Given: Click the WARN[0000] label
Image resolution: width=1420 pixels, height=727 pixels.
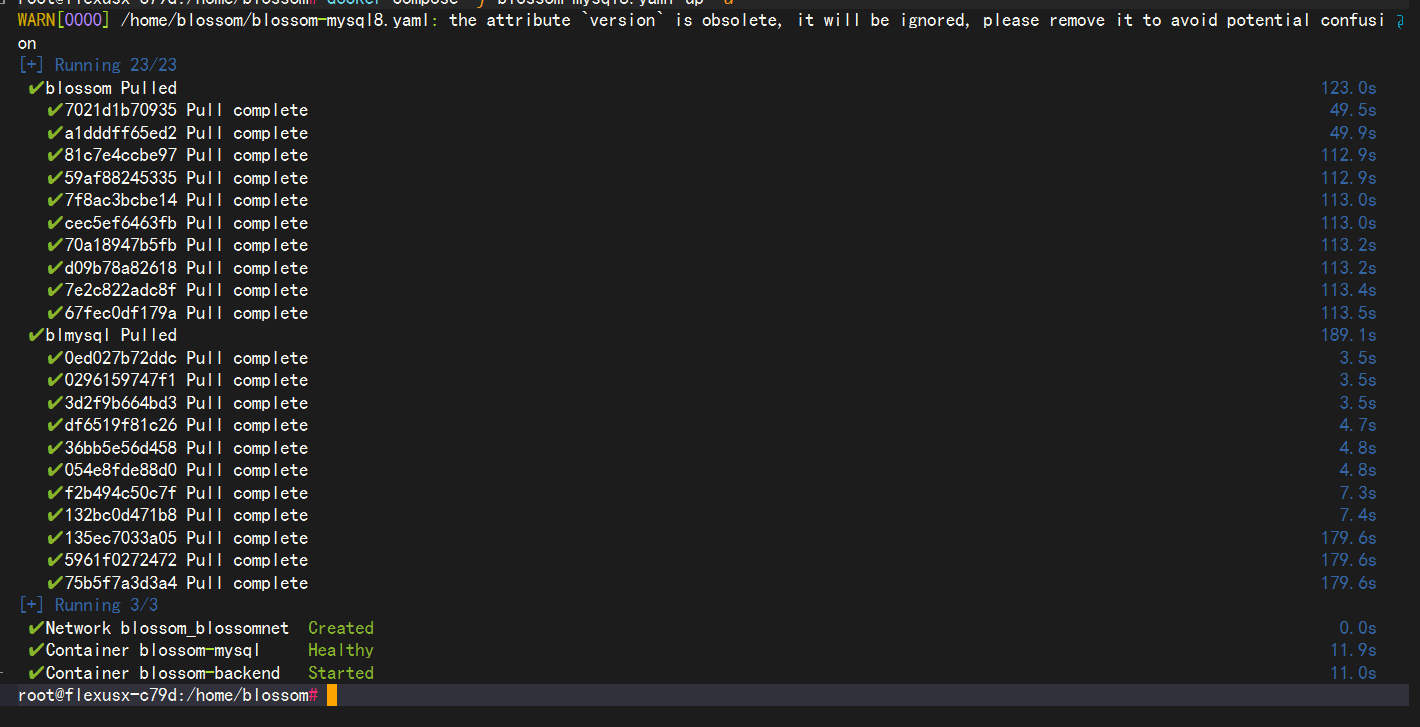Looking at the screenshot, I should pos(63,20).
